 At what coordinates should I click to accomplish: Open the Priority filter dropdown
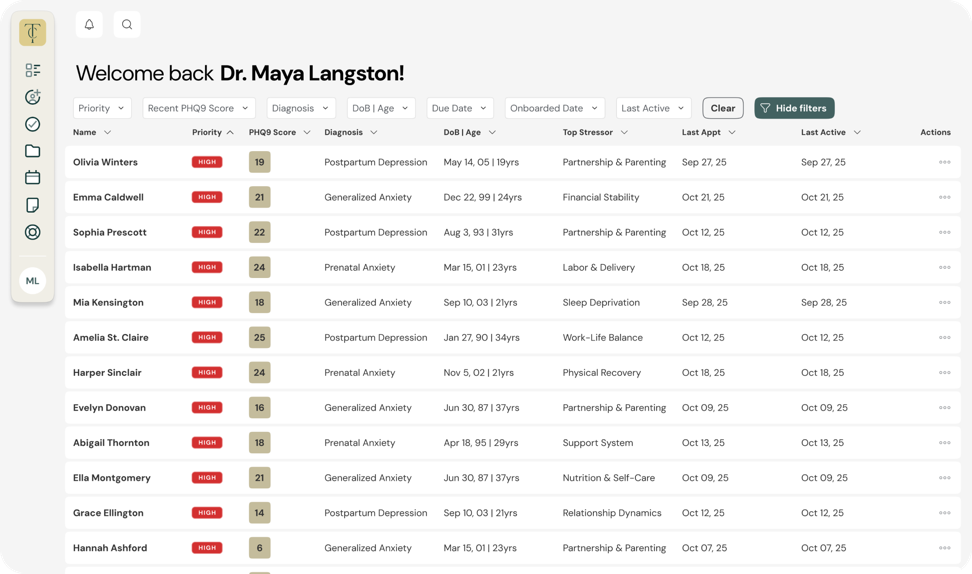102,108
